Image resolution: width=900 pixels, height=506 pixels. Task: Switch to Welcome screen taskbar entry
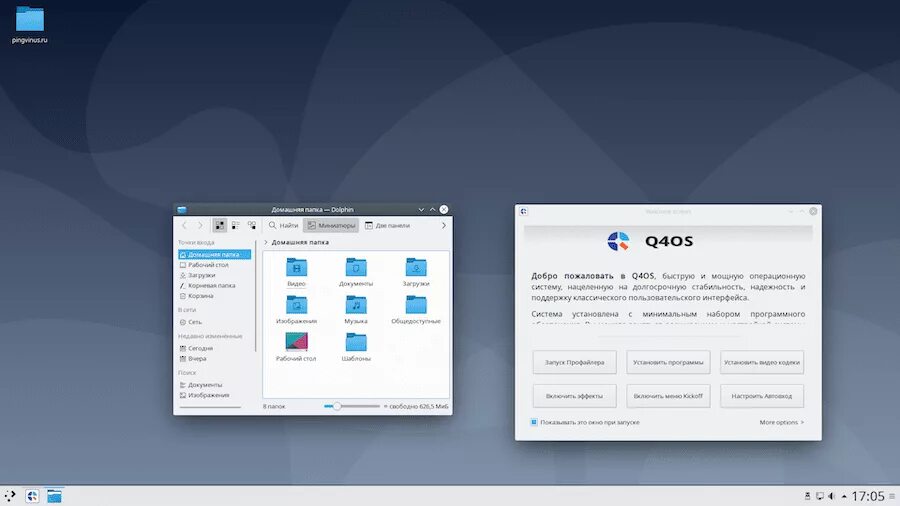coord(32,496)
